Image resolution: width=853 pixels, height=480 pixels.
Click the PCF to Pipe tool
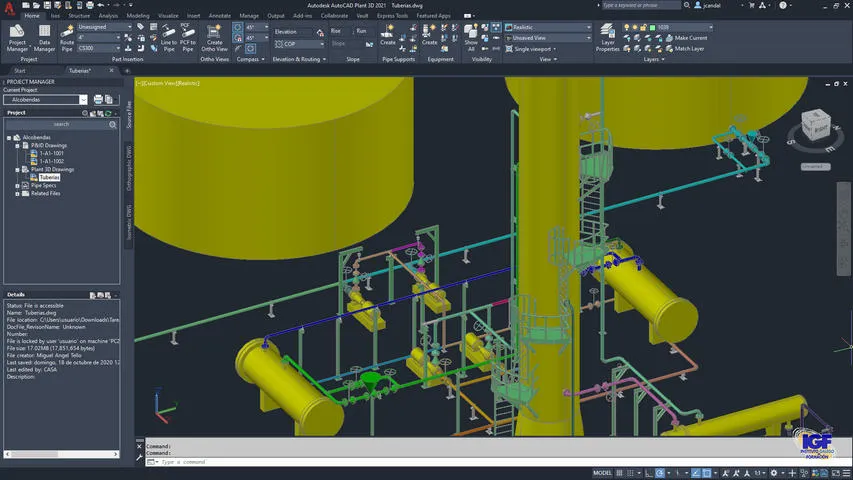pyautogui.click(x=188, y=38)
